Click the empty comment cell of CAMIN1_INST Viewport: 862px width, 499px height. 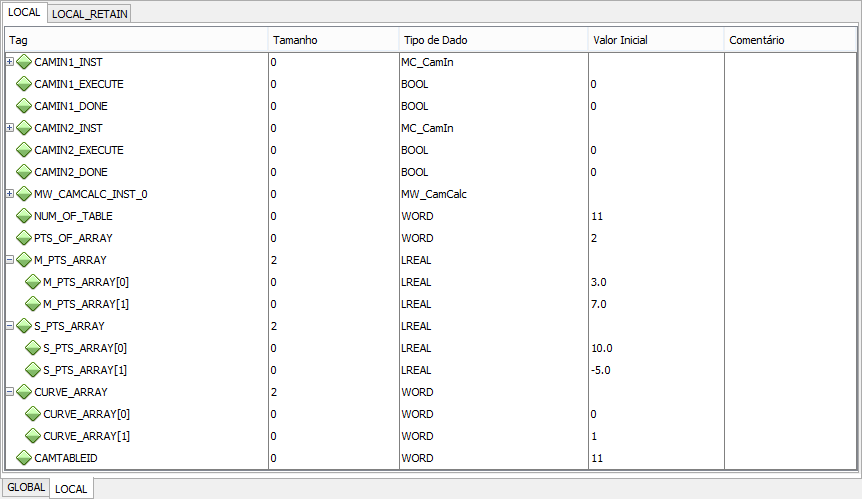(791, 62)
